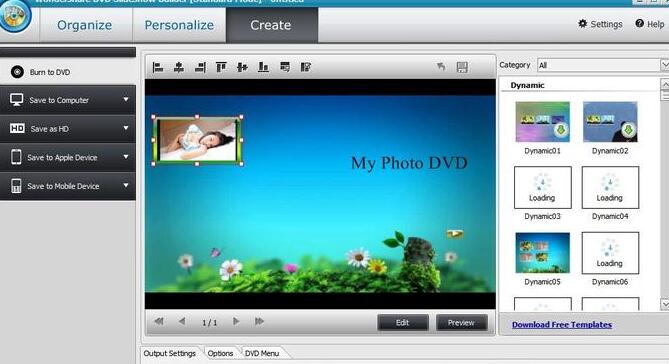The width and height of the screenshot is (669, 364).
Task: Open the Options tab
Action: coord(220,353)
